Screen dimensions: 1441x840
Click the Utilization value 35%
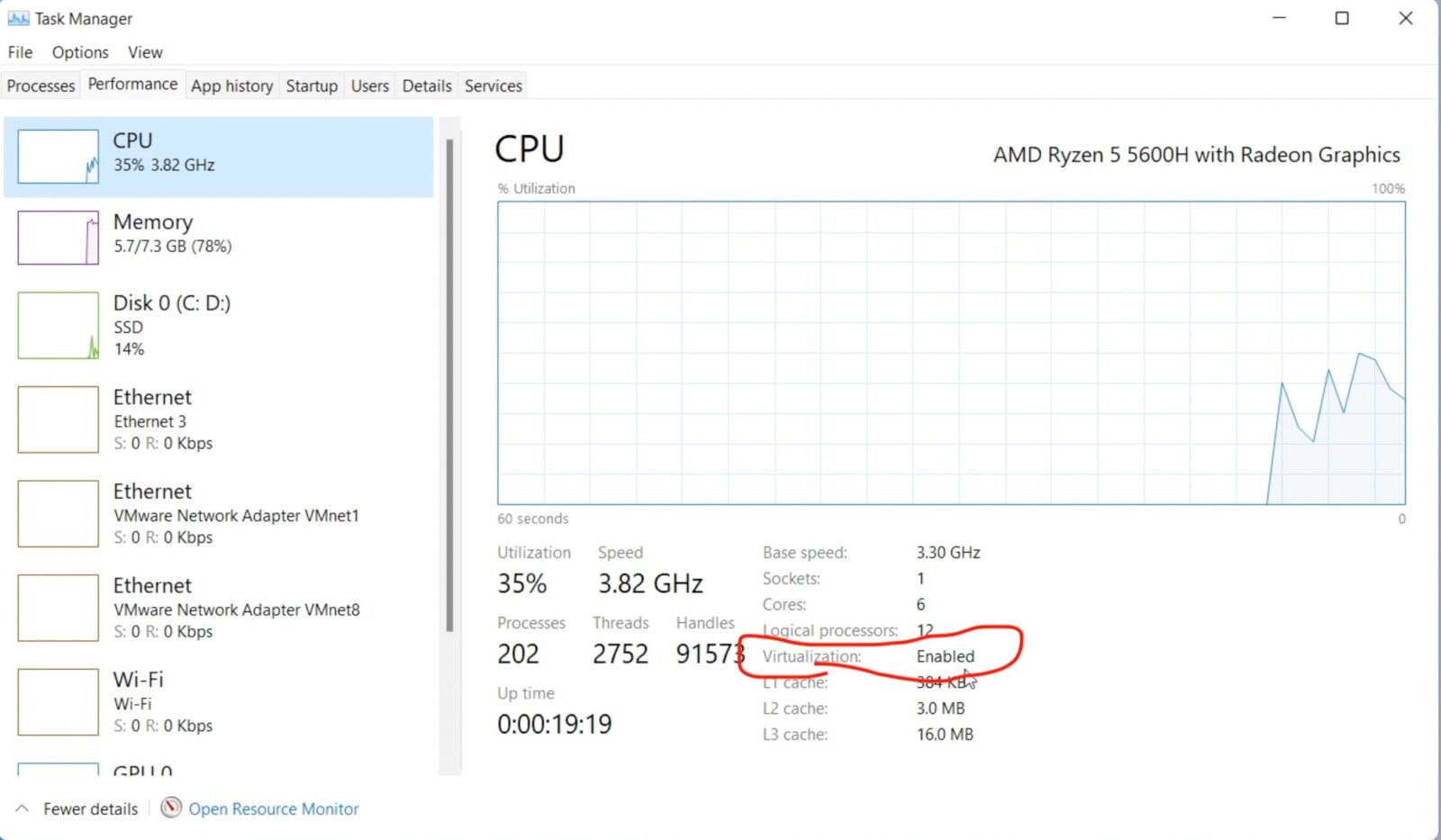522,583
